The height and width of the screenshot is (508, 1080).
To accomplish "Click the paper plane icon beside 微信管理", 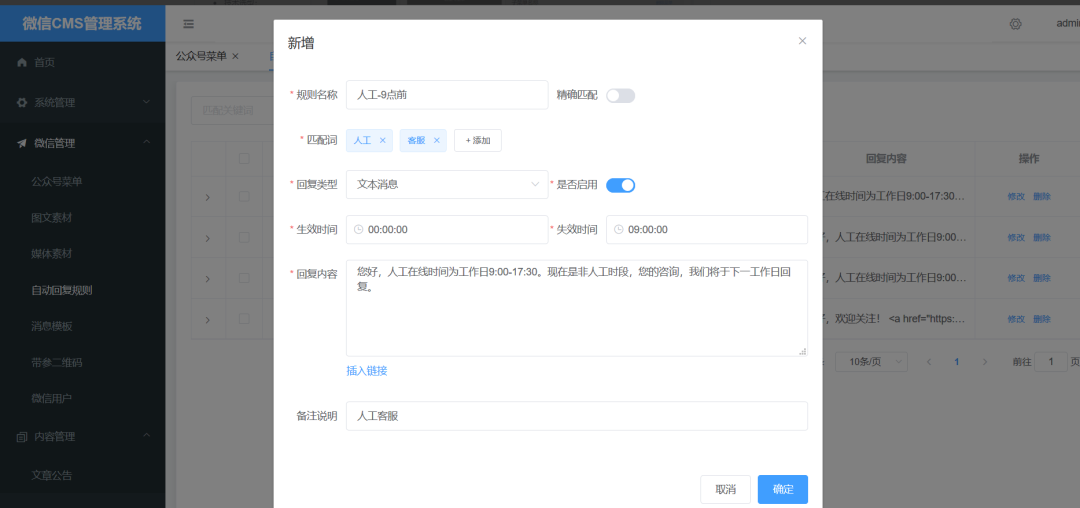I will pyautogui.click(x=22, y=143).
